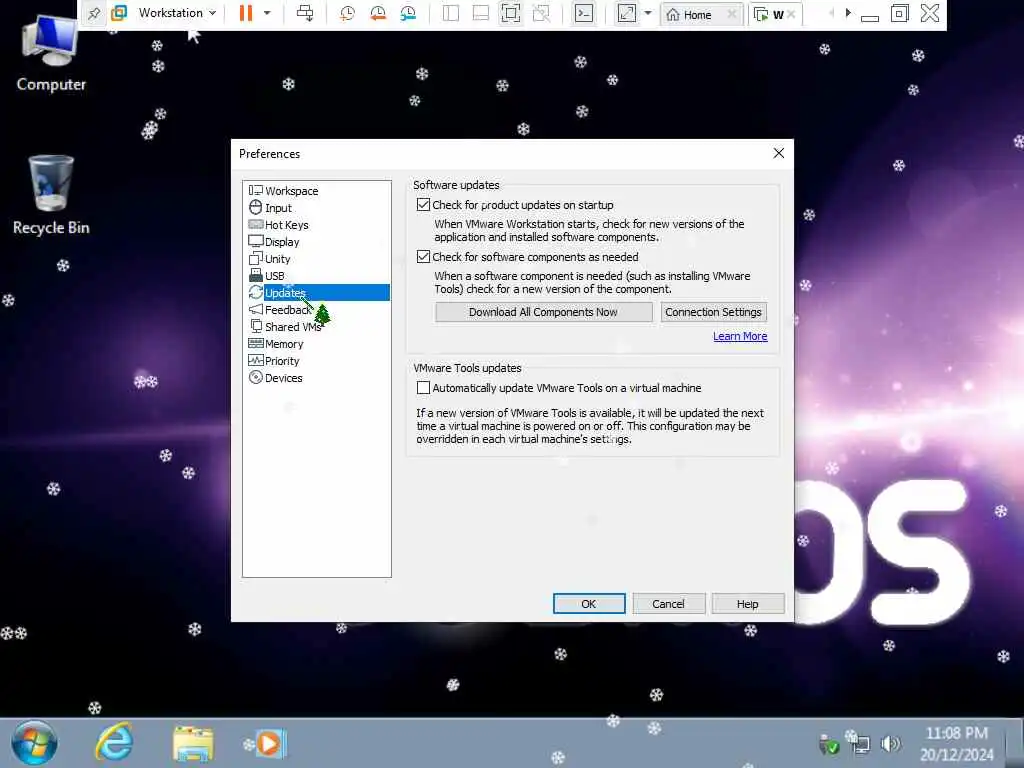Open the snapshot manager icon
Image resolution: width=1024 pixels, height=768 pixels.
pos(408,13)
